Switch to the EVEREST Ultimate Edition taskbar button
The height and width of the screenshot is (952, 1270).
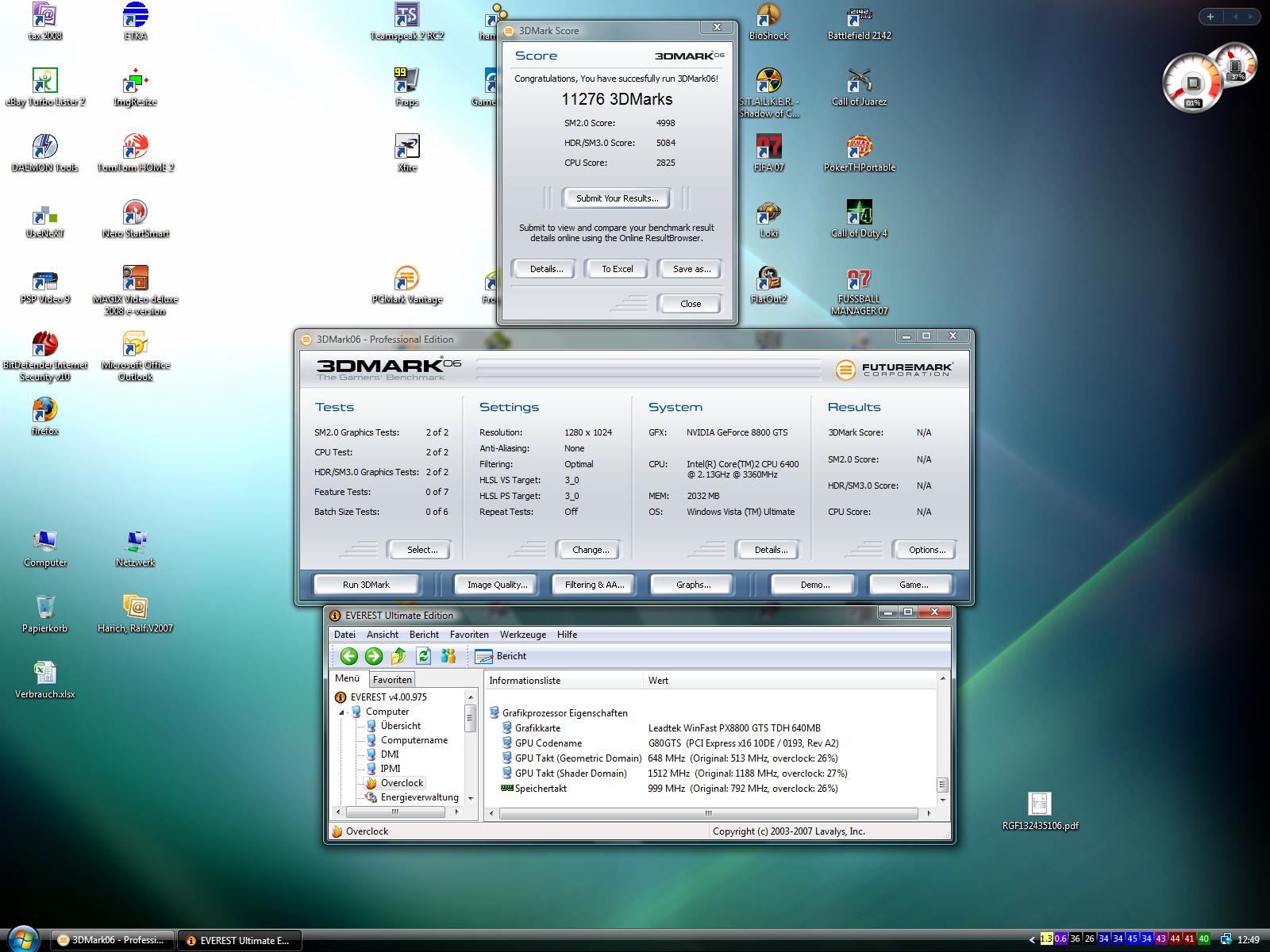pyautogui.click(x=241, y=940)
